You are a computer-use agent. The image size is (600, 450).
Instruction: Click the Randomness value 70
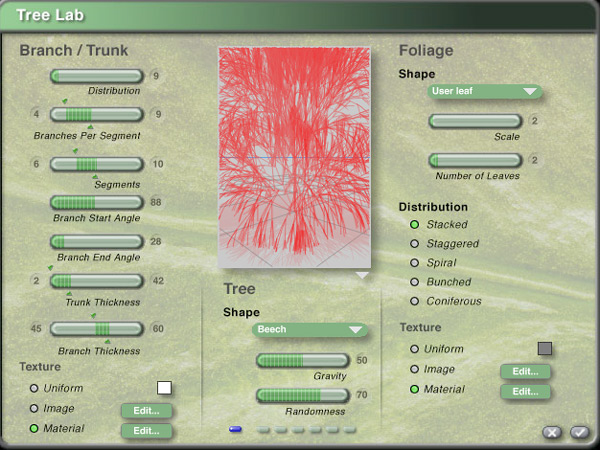[x=362, y=395]
